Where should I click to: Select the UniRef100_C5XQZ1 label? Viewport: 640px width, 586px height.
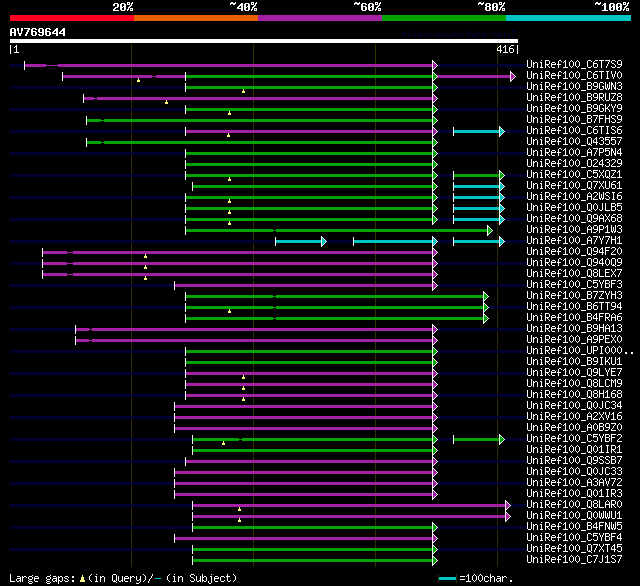[574, 174]
